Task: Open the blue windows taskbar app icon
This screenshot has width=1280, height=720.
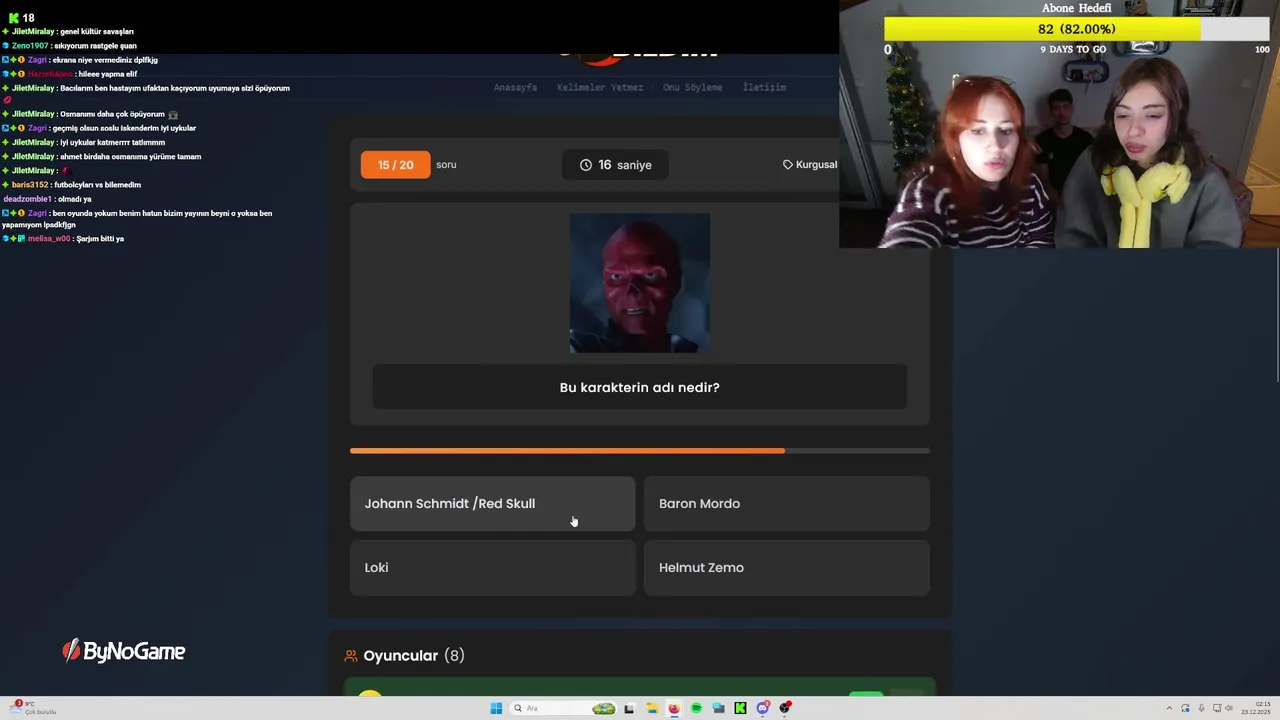Action: point(718,708)
